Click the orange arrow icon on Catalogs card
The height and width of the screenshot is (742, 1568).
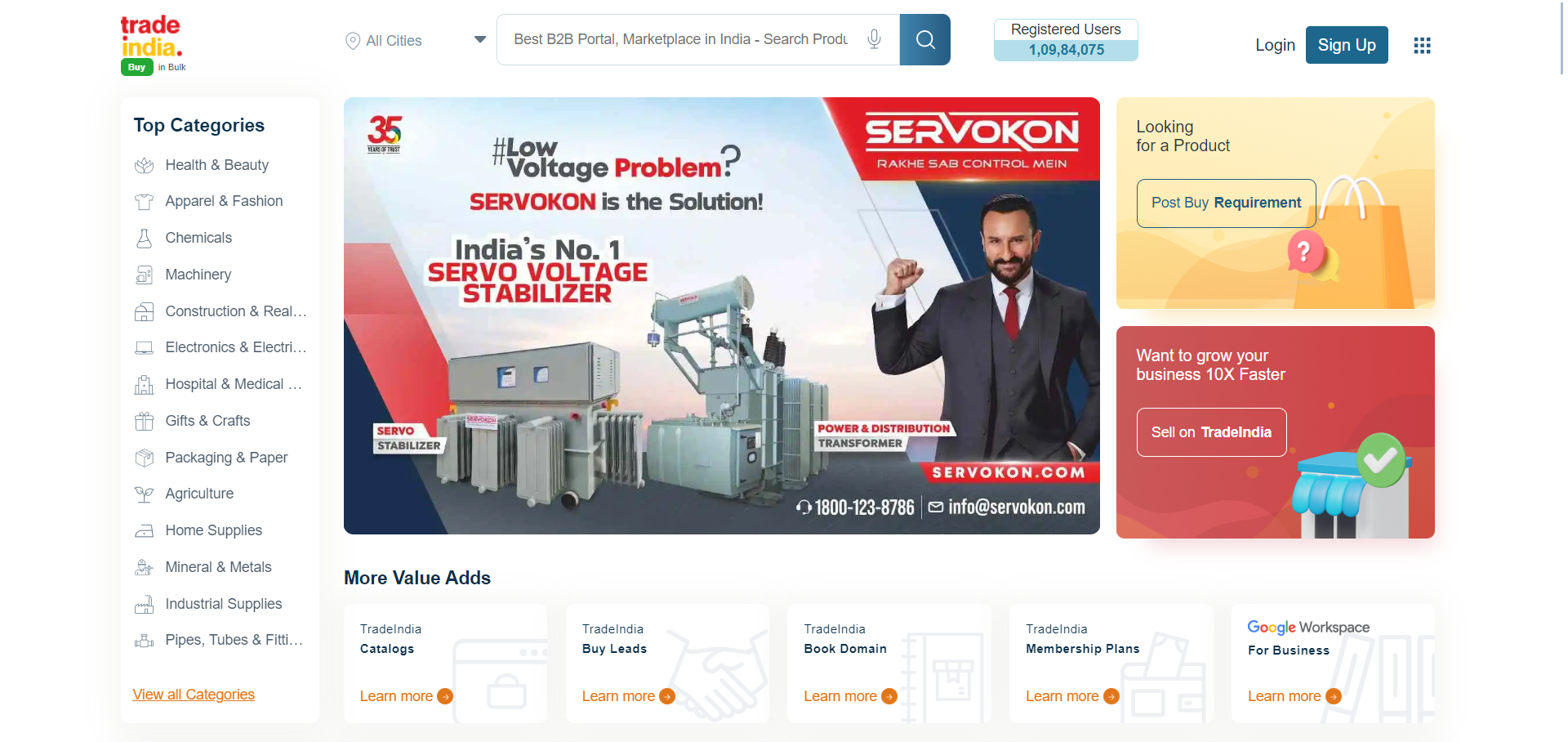click(445, 696)
